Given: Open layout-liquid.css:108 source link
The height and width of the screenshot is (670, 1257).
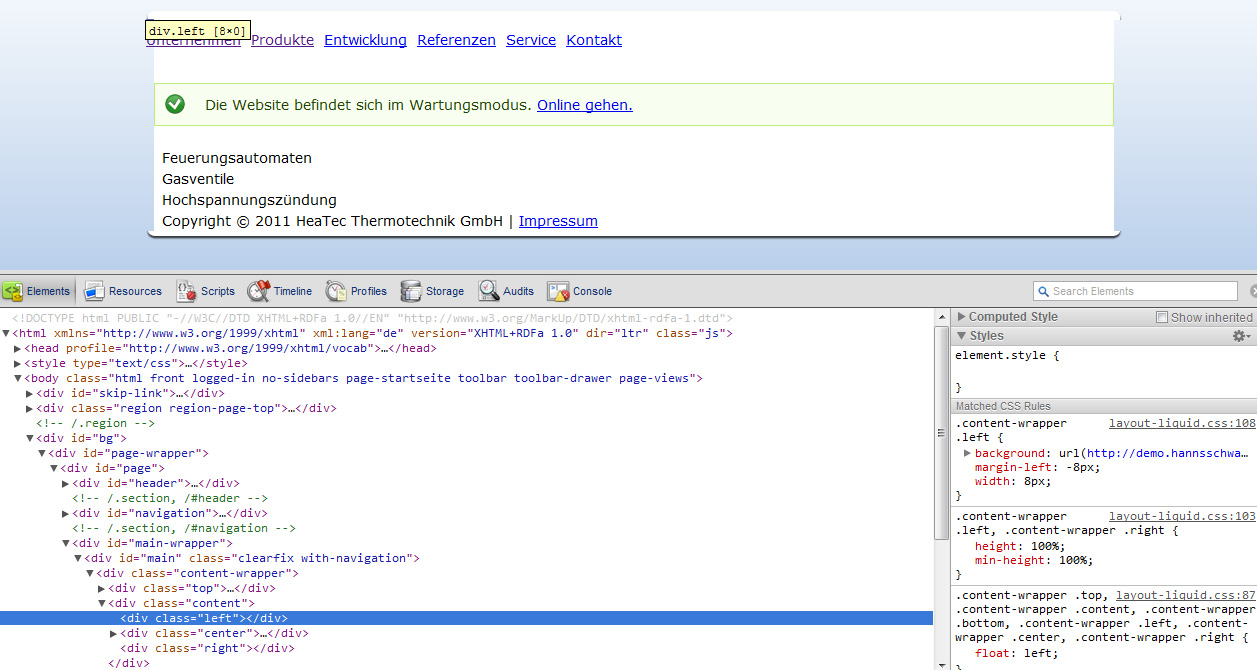Looking at the screenshot, I should tap(1182, 423).
